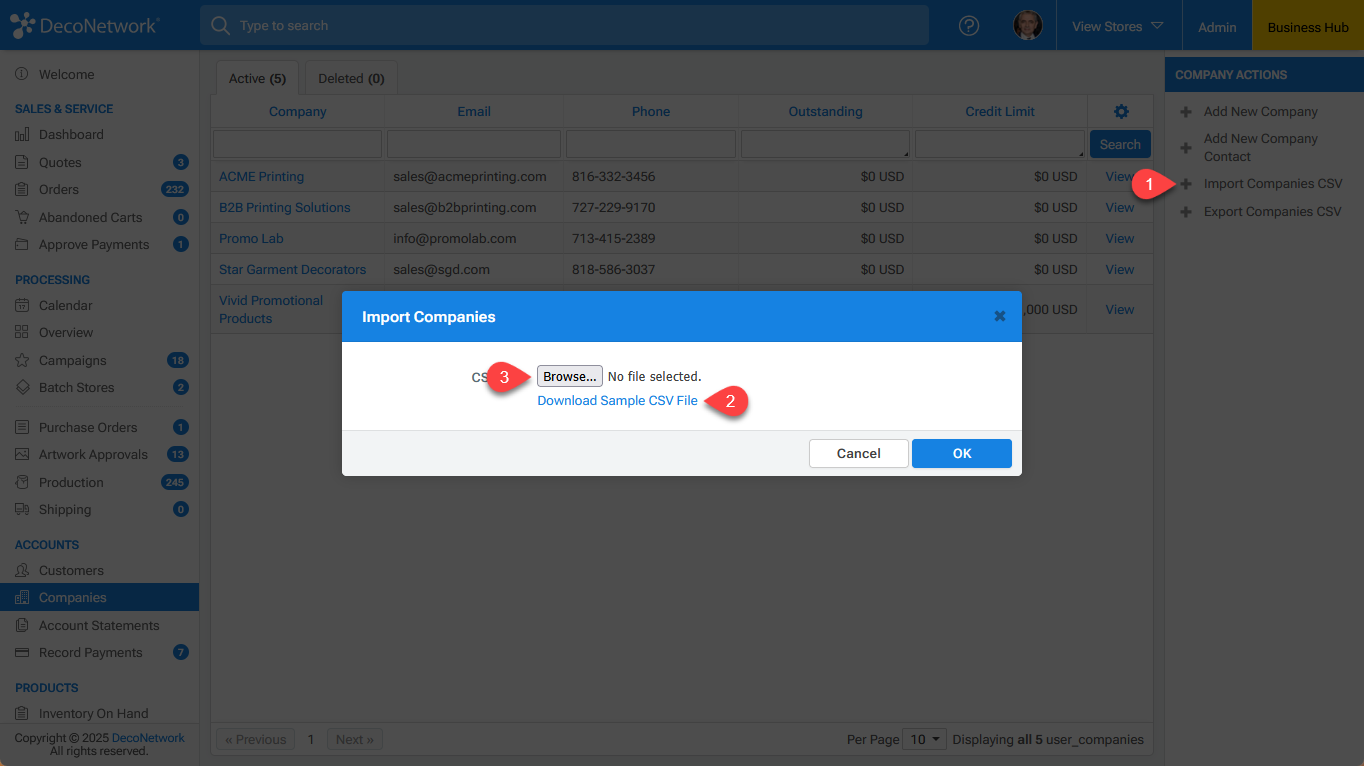Close the Import Companies dialog
The height and width of the screenshot is (766, 1364).
click(999, 316)
